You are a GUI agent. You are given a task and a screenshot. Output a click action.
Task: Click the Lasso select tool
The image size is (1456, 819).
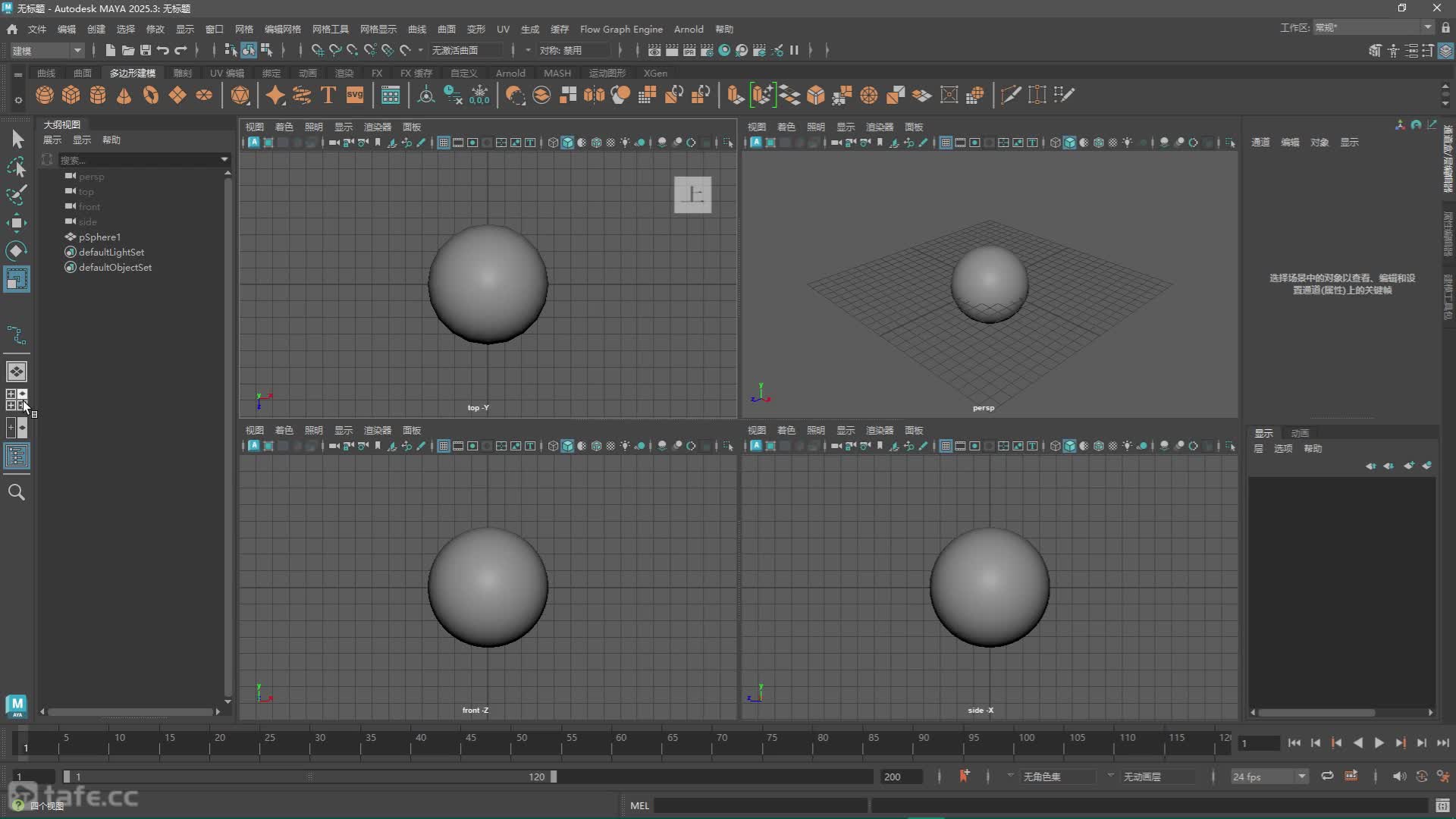coord(17,167)
